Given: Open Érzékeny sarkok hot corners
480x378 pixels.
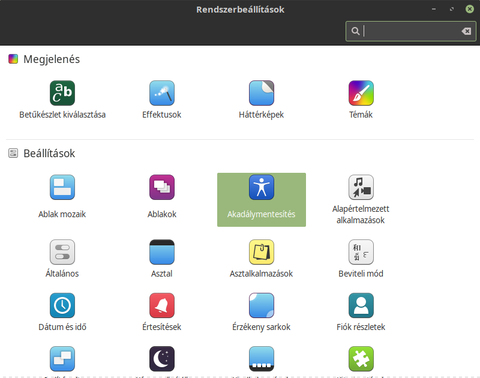Looking at the screenshot, I should click(261, 312).
